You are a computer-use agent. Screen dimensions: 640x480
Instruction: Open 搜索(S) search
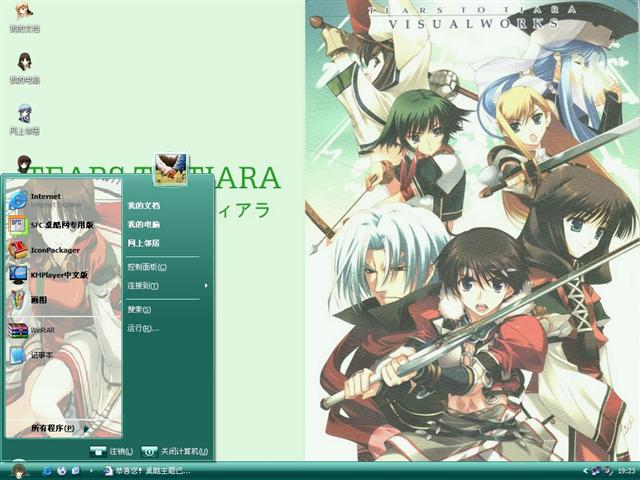click(139, 309)
